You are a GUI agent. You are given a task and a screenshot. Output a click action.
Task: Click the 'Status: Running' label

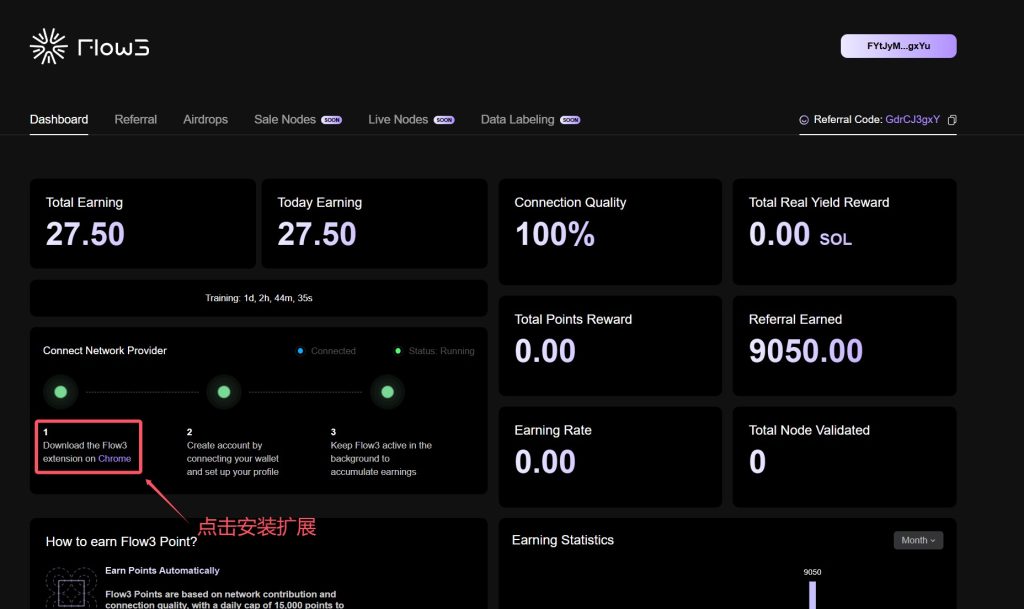tap(441, 351)
